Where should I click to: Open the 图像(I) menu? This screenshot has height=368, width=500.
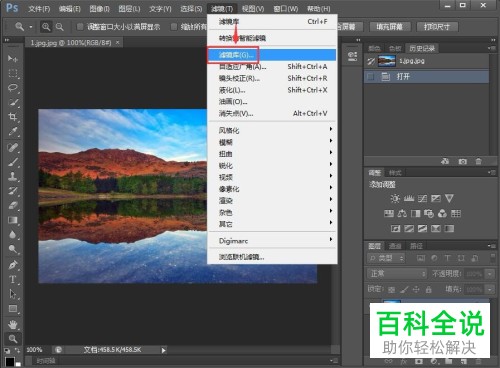click(x=99, y=9)
